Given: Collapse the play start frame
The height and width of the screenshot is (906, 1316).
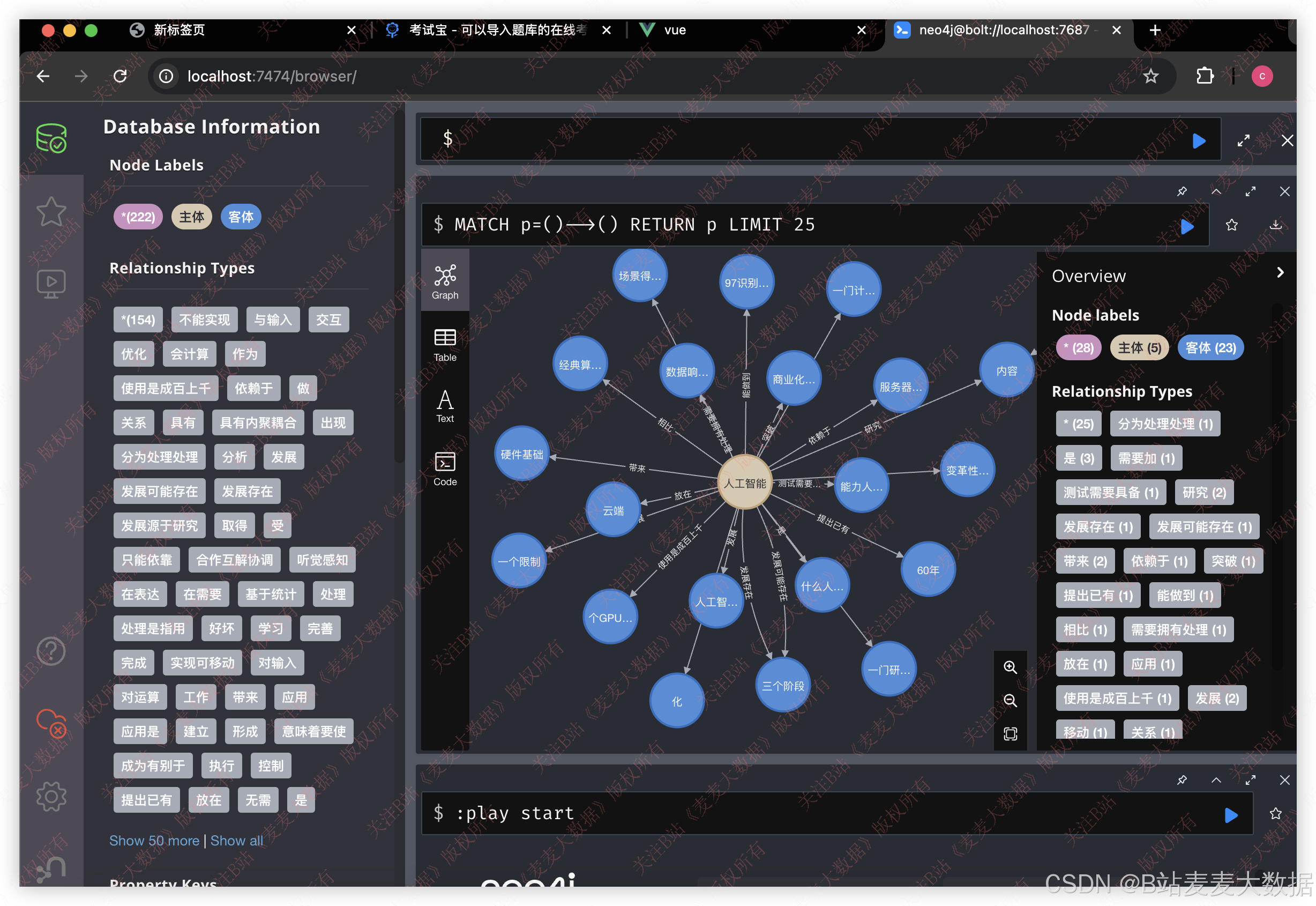Looking at the screenshot, I should [x=1216, y=780].
